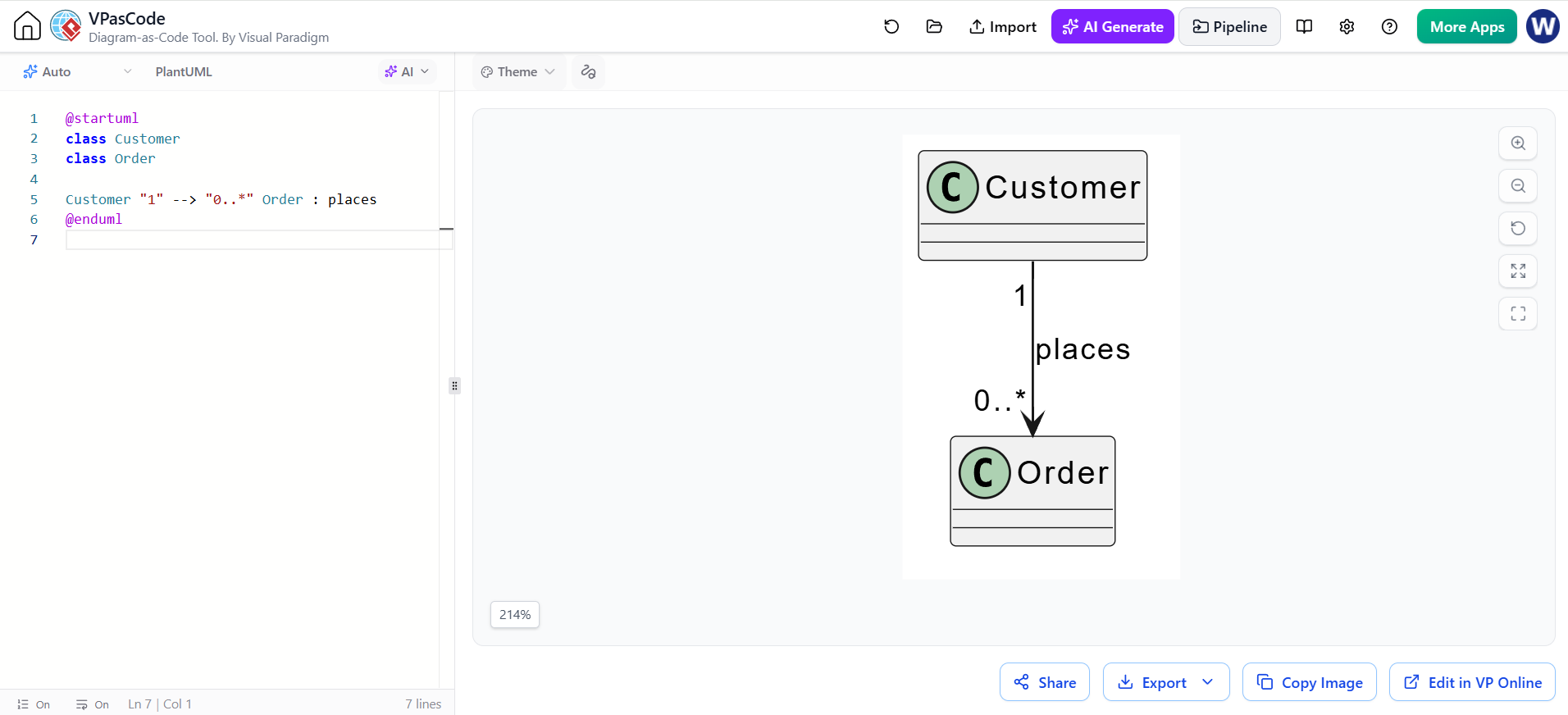Click the panel splitter handle

[454, 385]
